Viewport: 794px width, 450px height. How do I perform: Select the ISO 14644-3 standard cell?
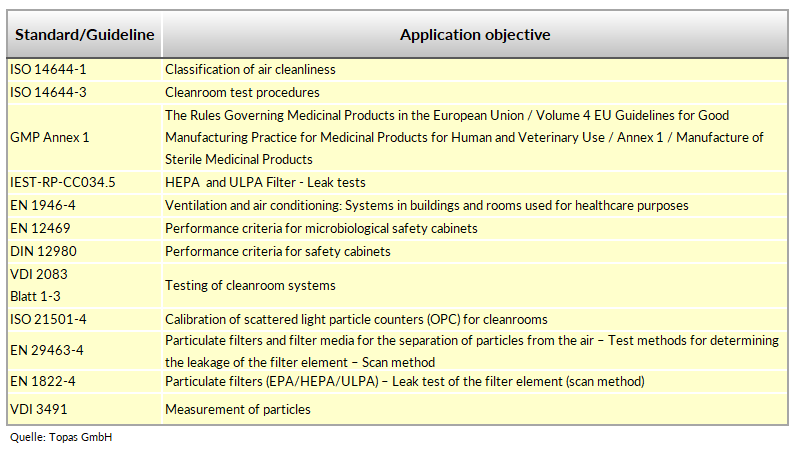[85, 92]
